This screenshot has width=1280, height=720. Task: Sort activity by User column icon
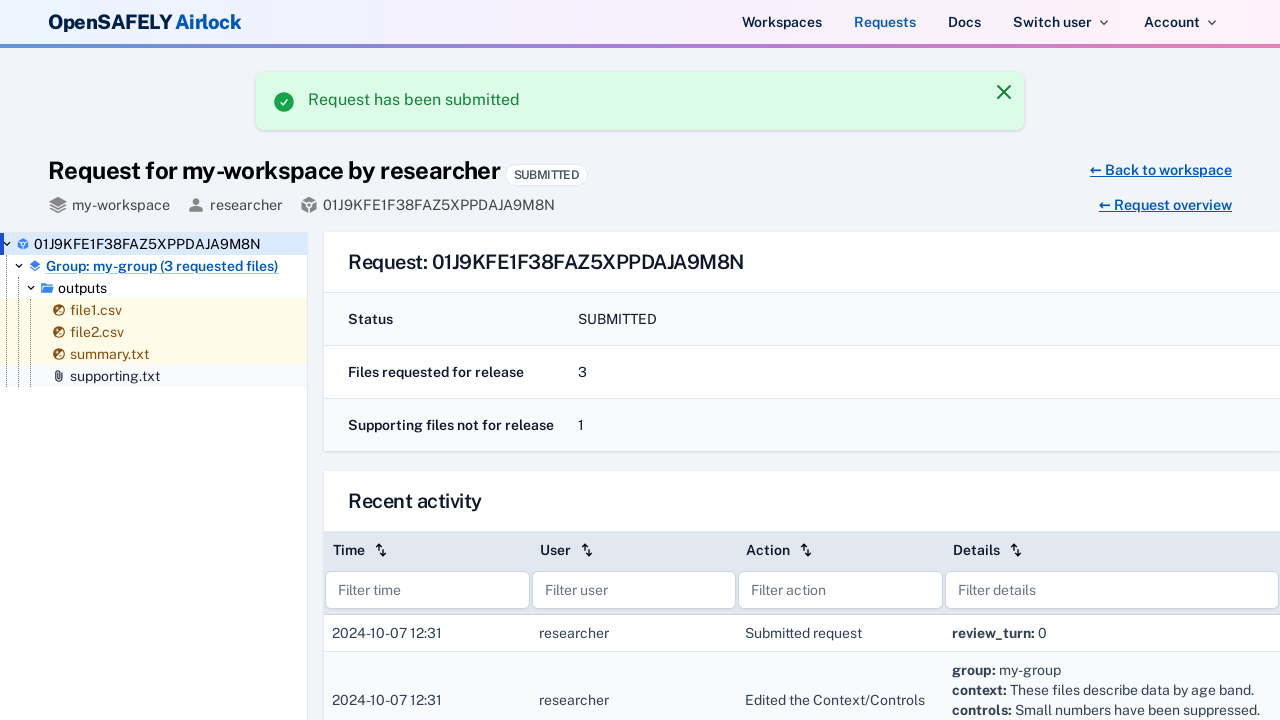pos(587,550)
